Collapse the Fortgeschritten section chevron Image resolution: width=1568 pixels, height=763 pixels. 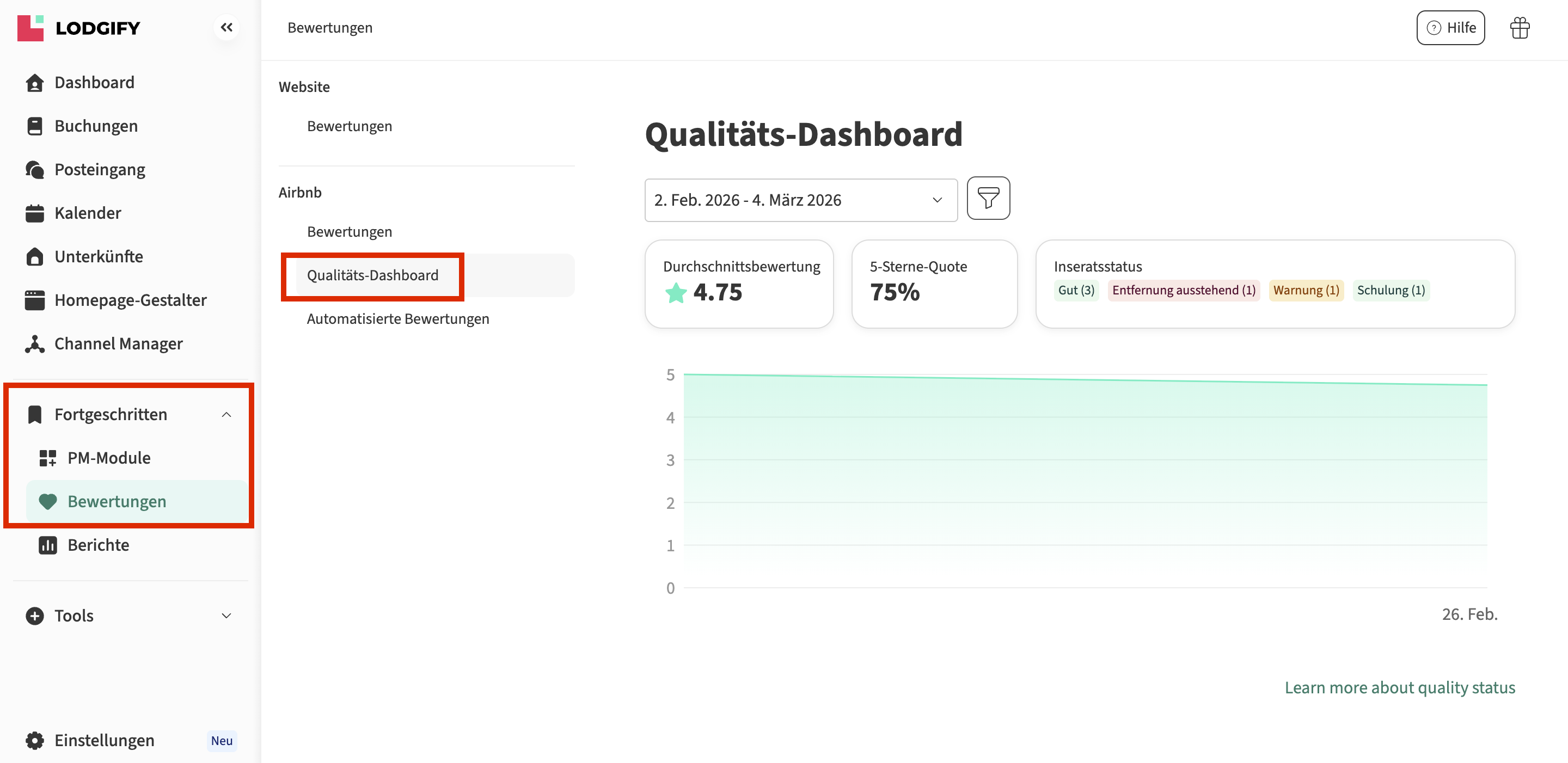226,415
